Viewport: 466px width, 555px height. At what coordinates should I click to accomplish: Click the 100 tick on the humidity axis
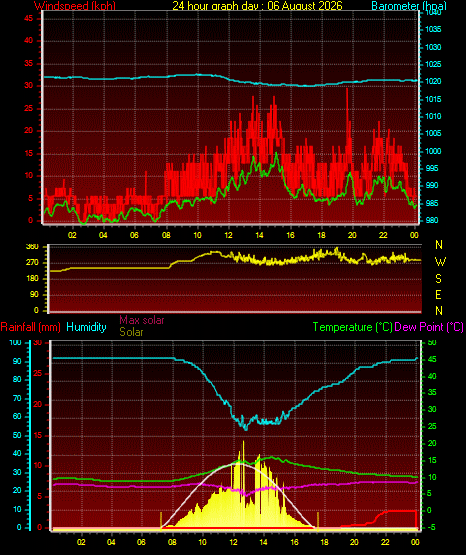tap(15, 343)
